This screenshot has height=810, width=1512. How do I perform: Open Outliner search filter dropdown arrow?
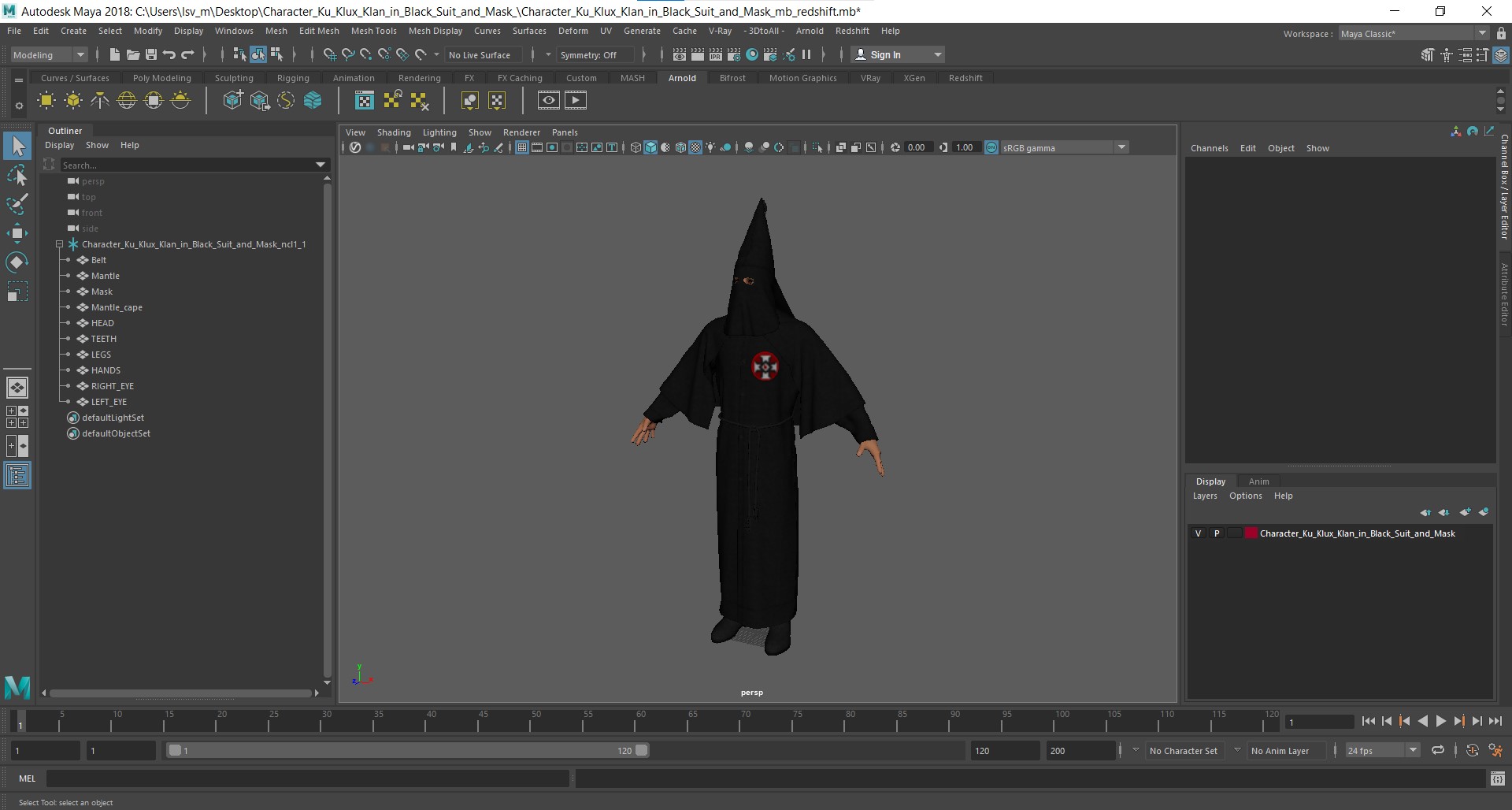tap(321, 165)
